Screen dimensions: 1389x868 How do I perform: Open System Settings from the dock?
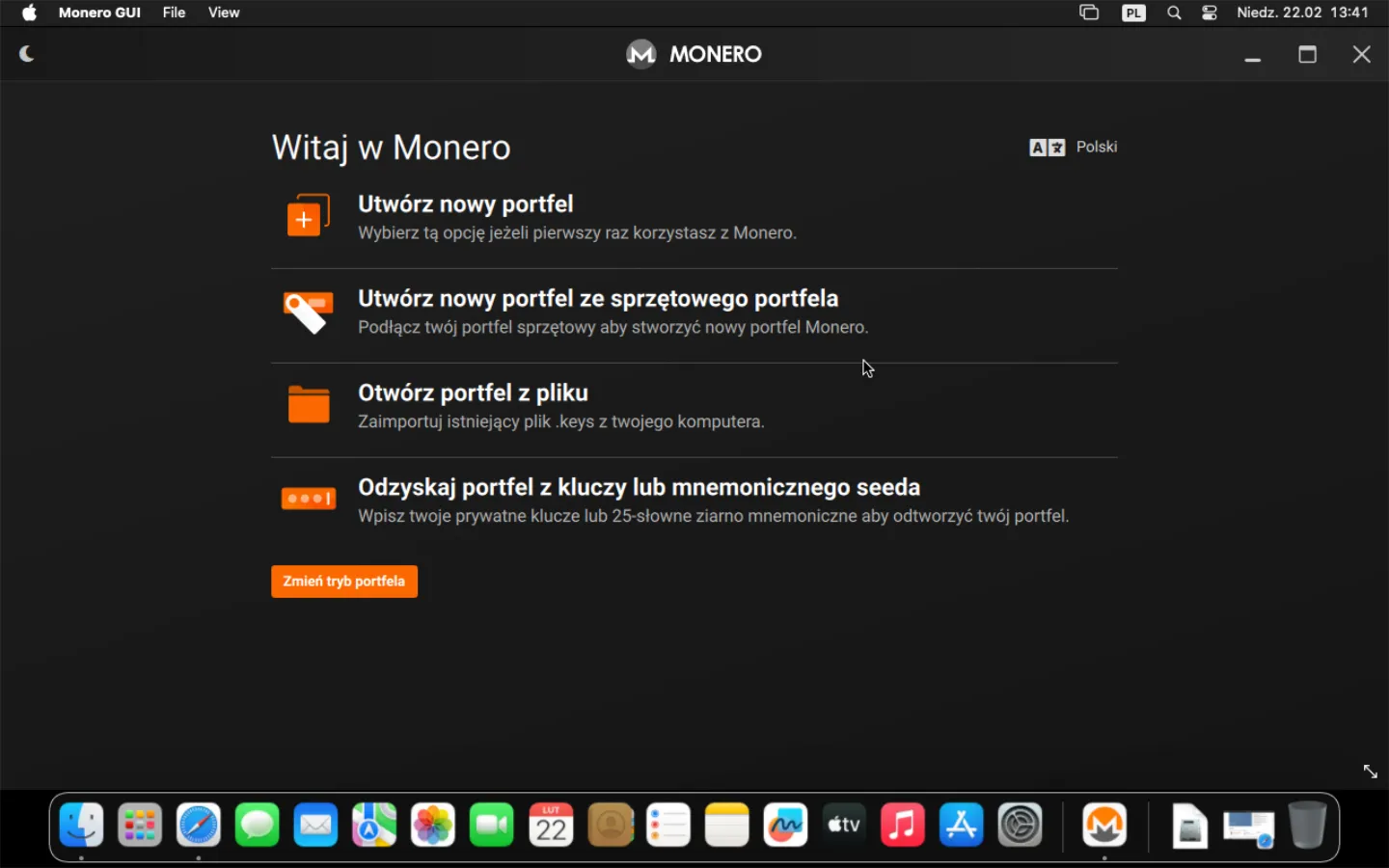tap(1021, 826)
